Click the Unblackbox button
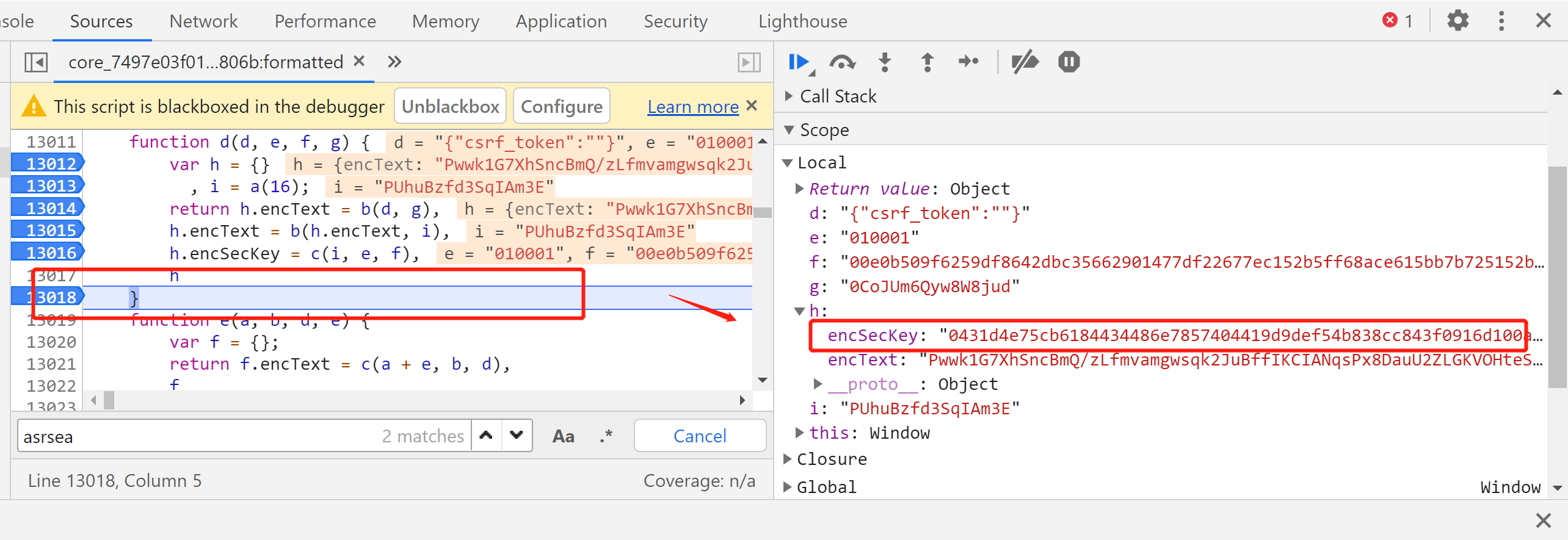Screen dimensions: 1568x540 (450, 107)
